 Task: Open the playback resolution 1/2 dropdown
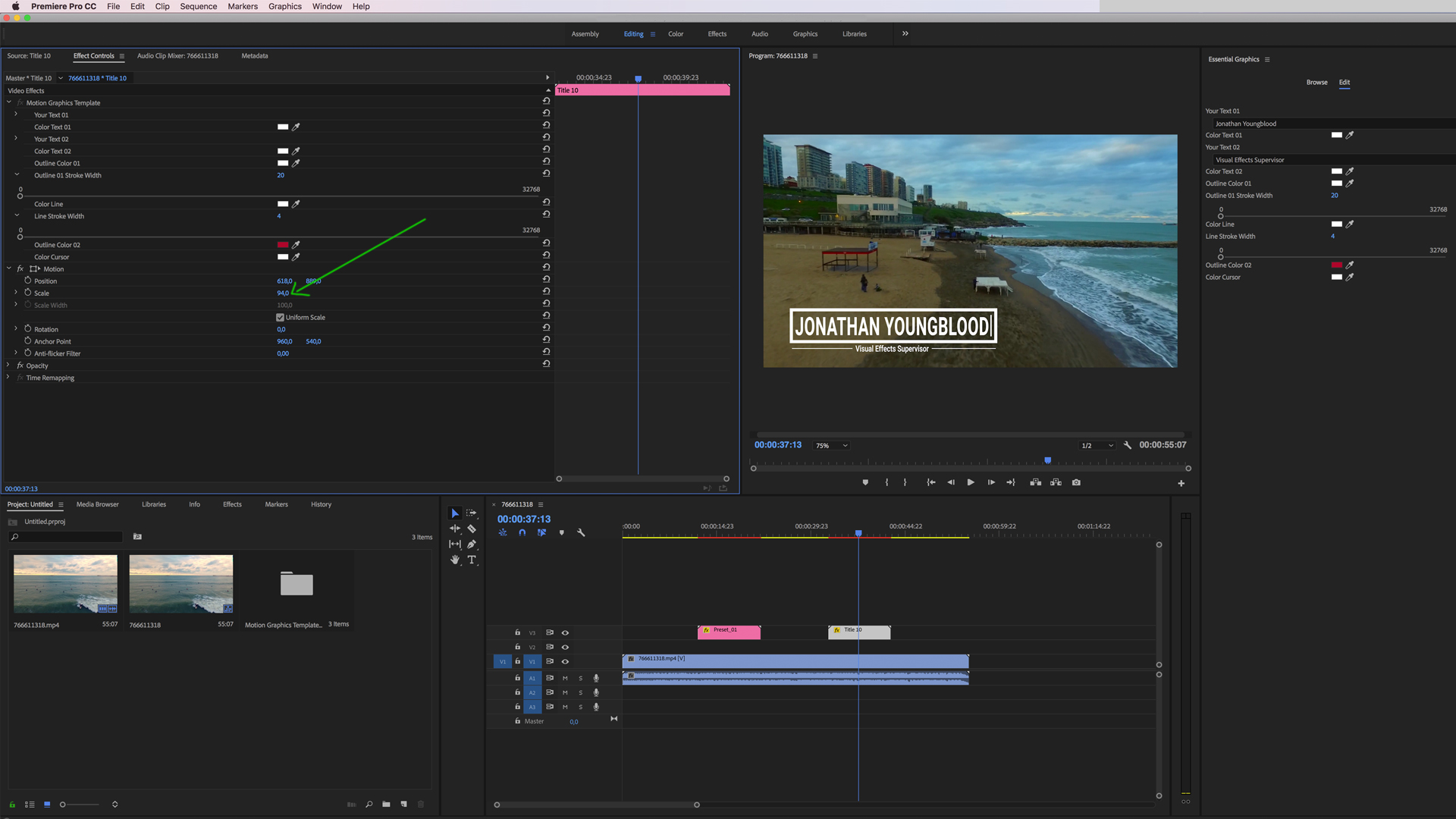(x=1097, y=446)
